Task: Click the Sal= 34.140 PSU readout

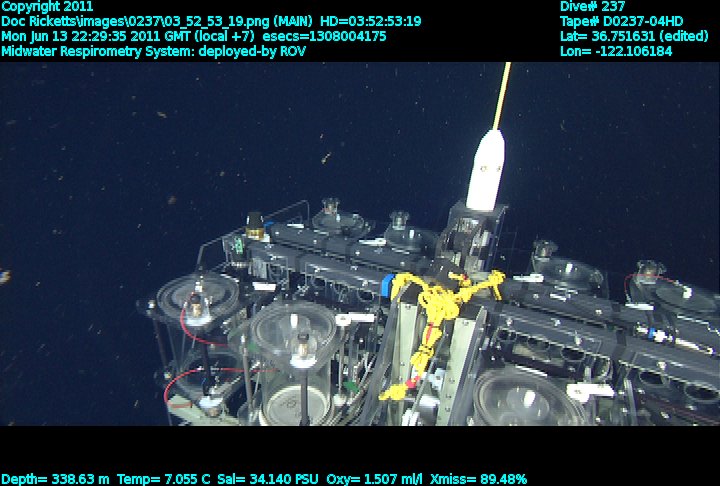Action: (265, 478)
